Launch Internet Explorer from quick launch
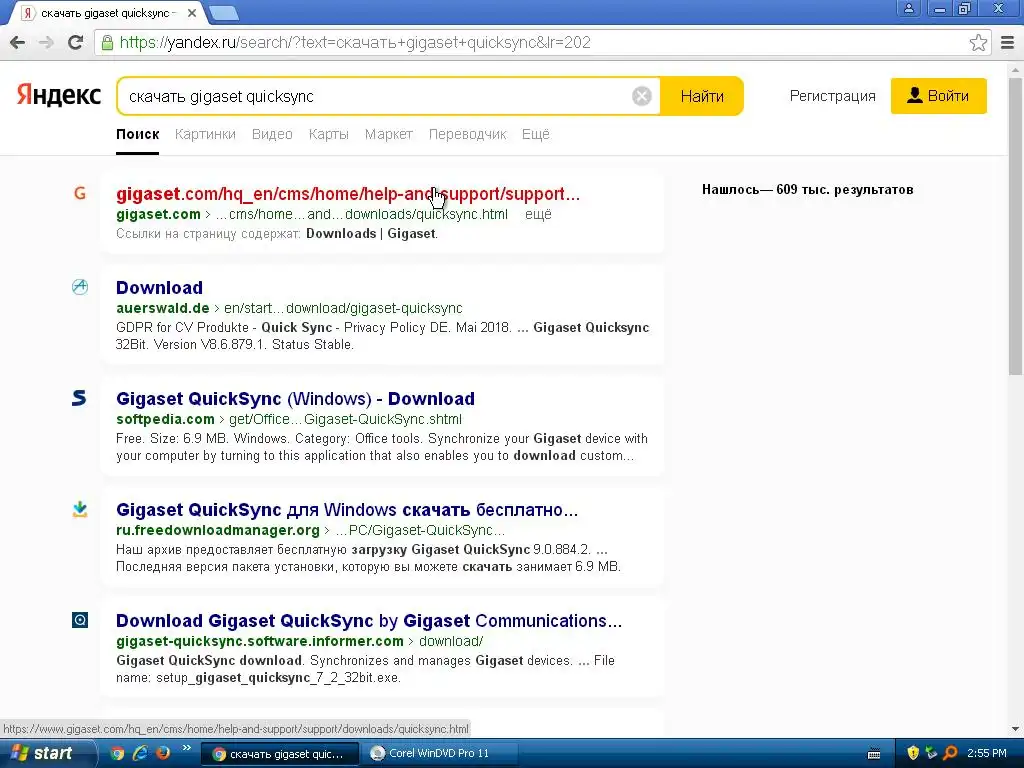This screenshot has height=768, width=1024. (140, 753)
